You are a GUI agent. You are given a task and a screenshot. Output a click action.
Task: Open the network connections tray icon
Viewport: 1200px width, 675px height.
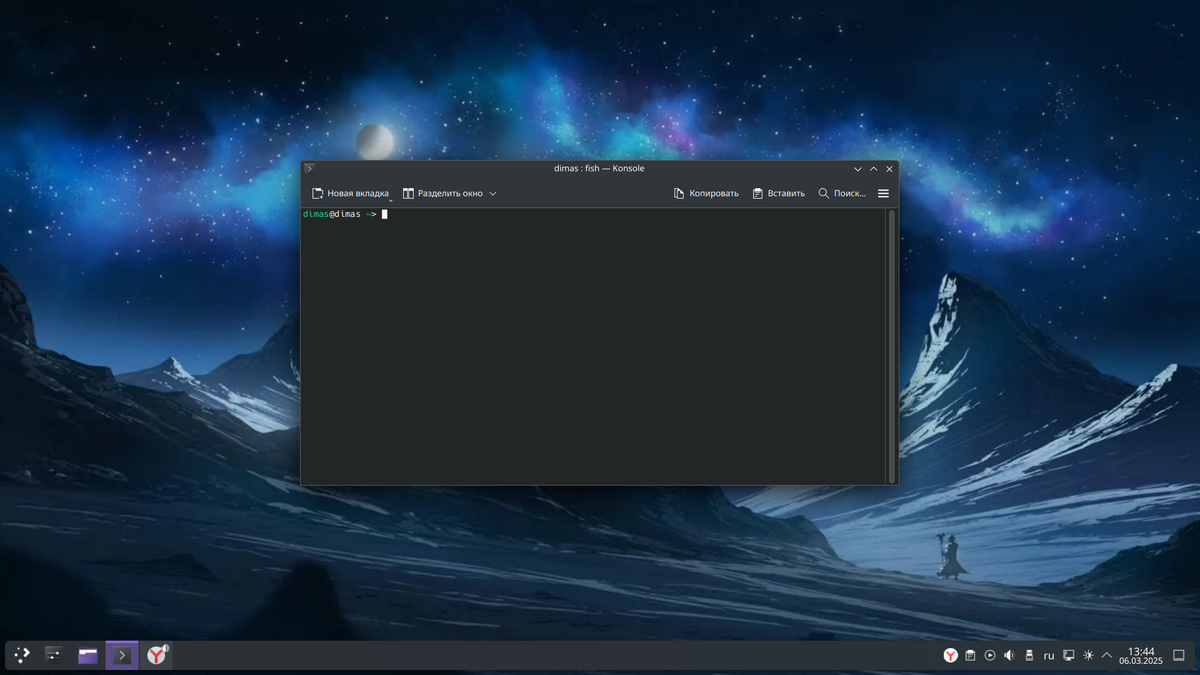point(1069,656)
